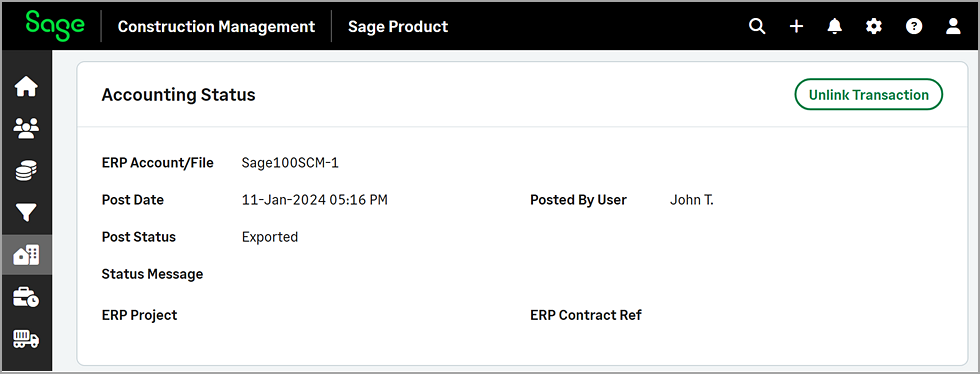Select Construction Management in the header
The width and height of the screenshot is (980, 374).
[216, 27]
